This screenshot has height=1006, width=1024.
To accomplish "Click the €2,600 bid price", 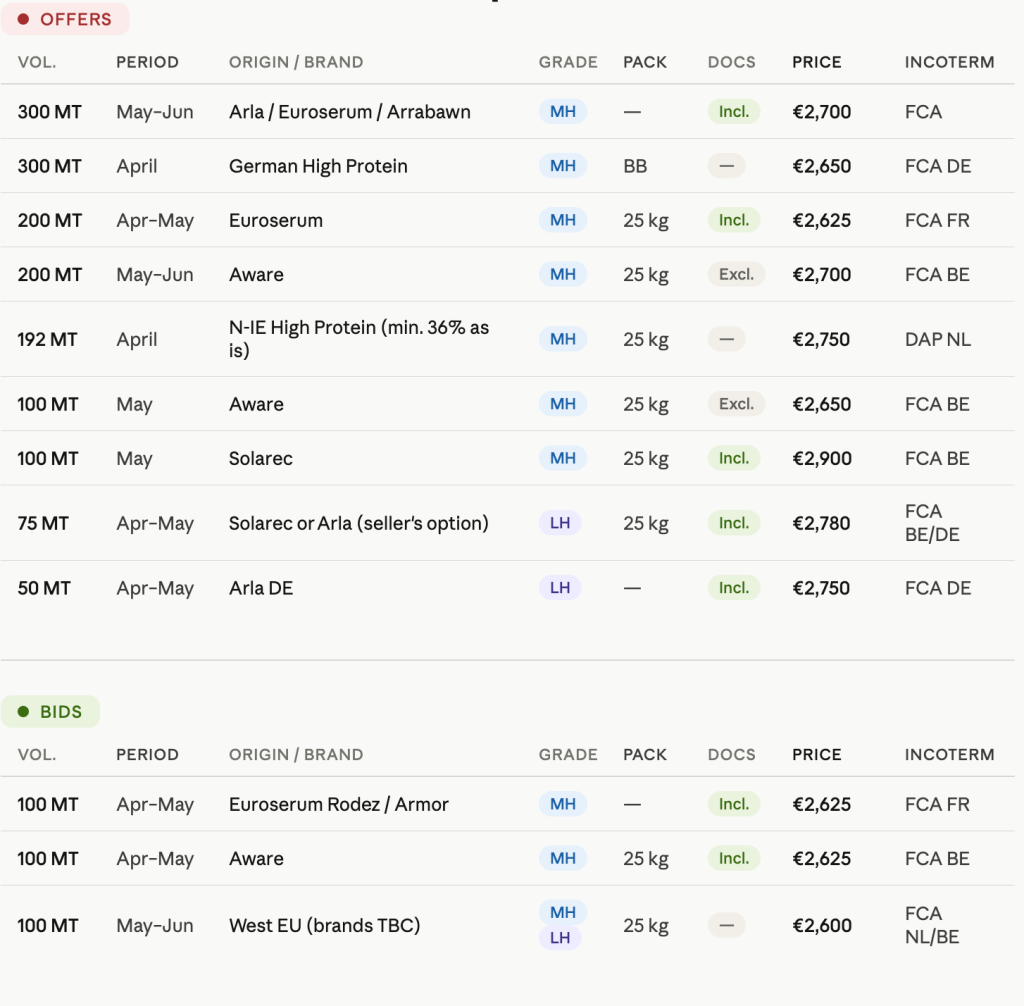I will click(822, 926).
